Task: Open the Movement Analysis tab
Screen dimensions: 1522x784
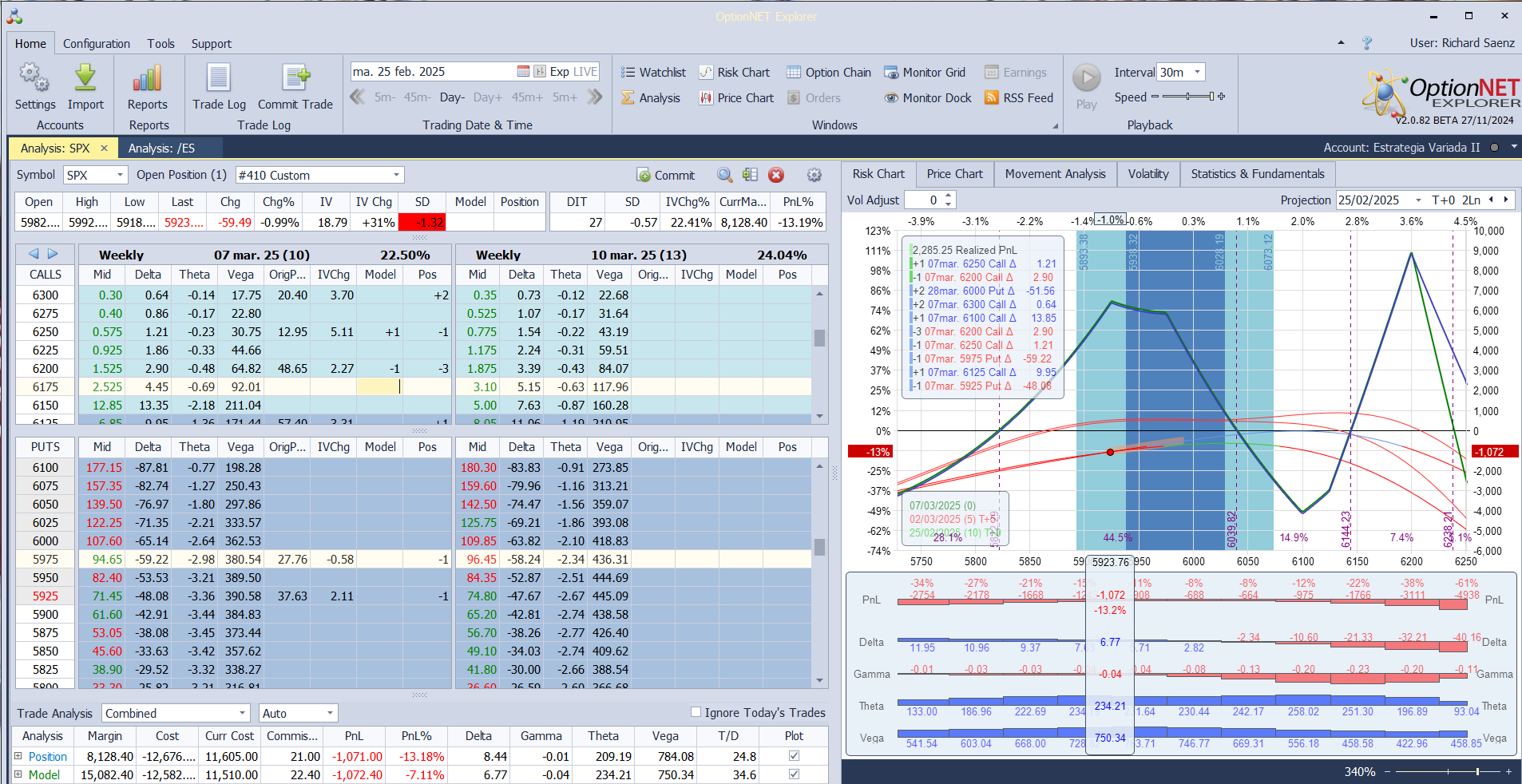Action: coord(1055,174)
